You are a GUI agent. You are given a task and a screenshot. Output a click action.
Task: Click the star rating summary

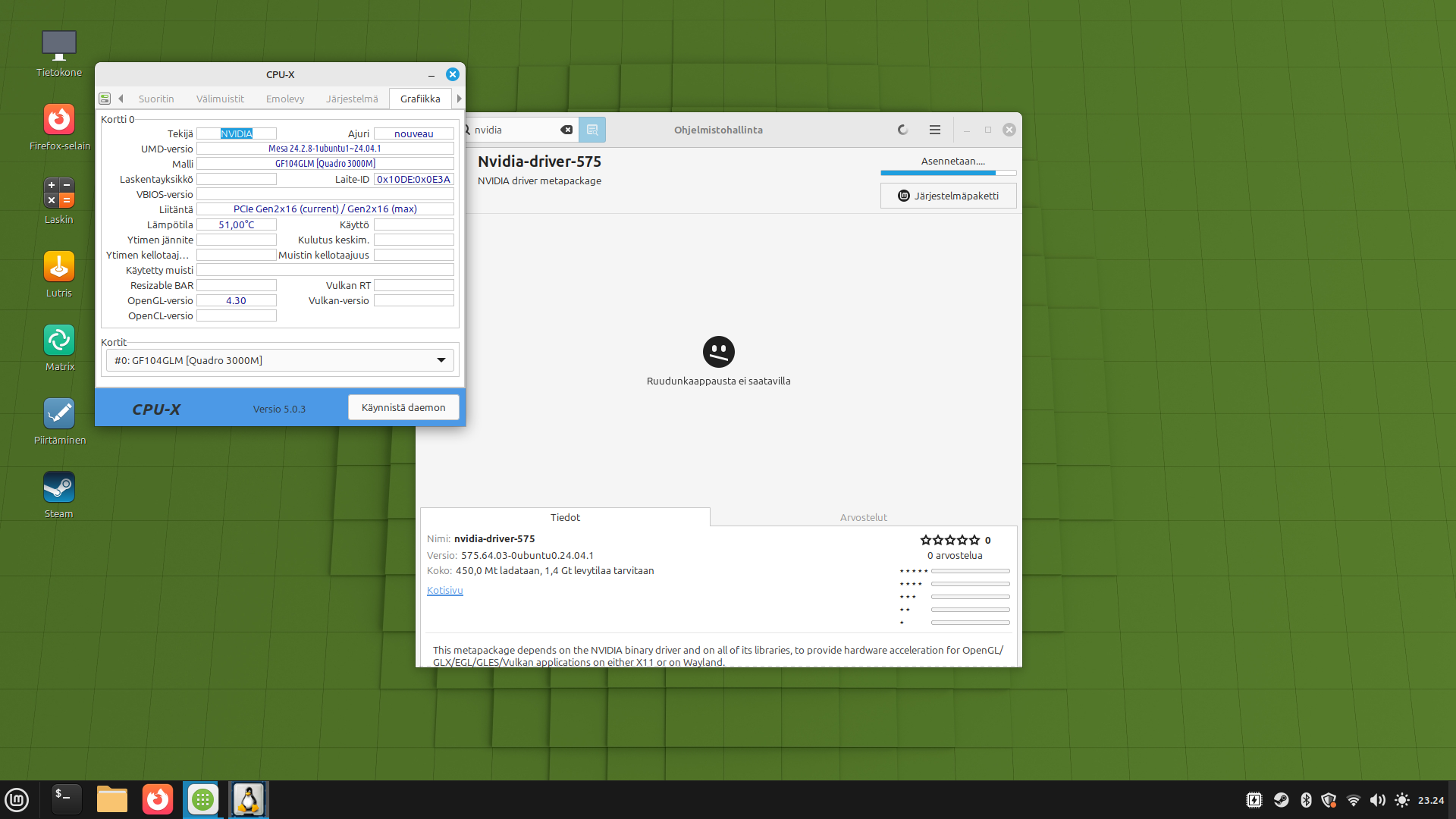pyautogui.click(x=950, y=540)
